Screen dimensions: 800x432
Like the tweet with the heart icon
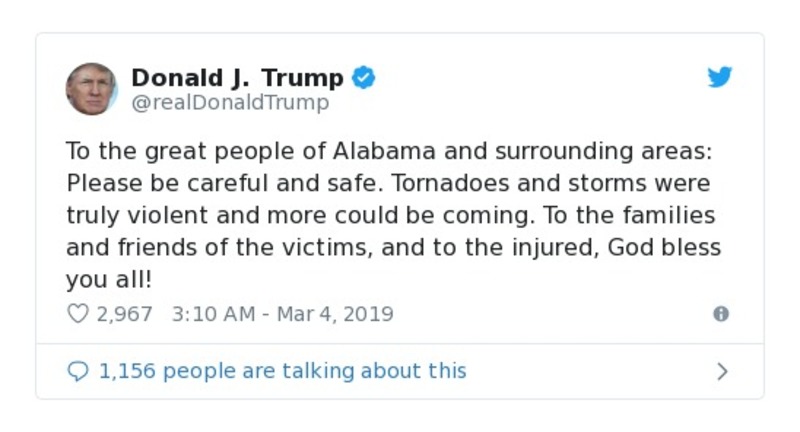[x=77, y=314]
